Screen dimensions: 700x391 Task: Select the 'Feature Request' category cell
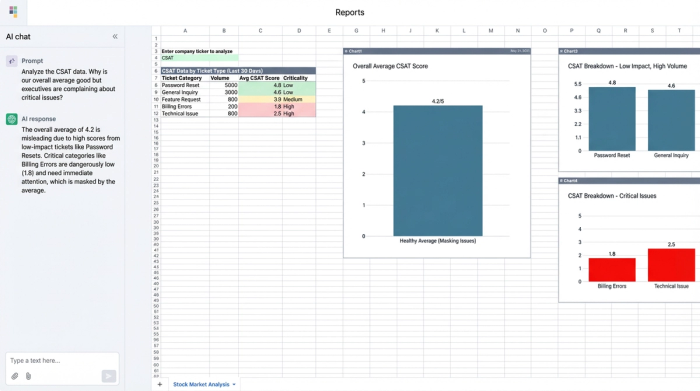pos(185,100)
